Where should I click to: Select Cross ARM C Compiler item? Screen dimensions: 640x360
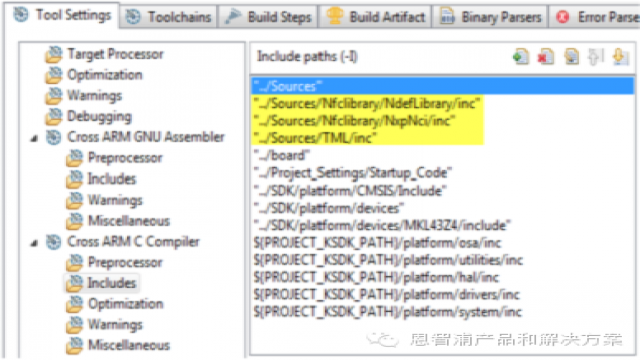coord(133,242)
